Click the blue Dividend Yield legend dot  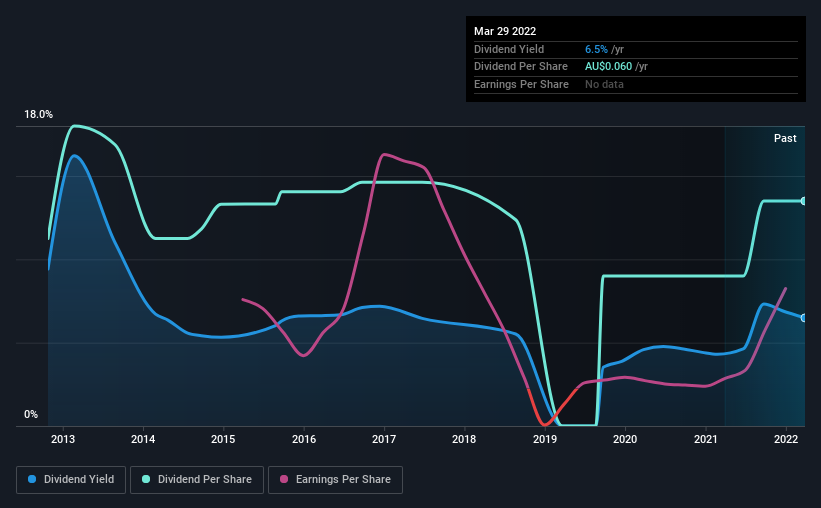(x=32, y=479)
